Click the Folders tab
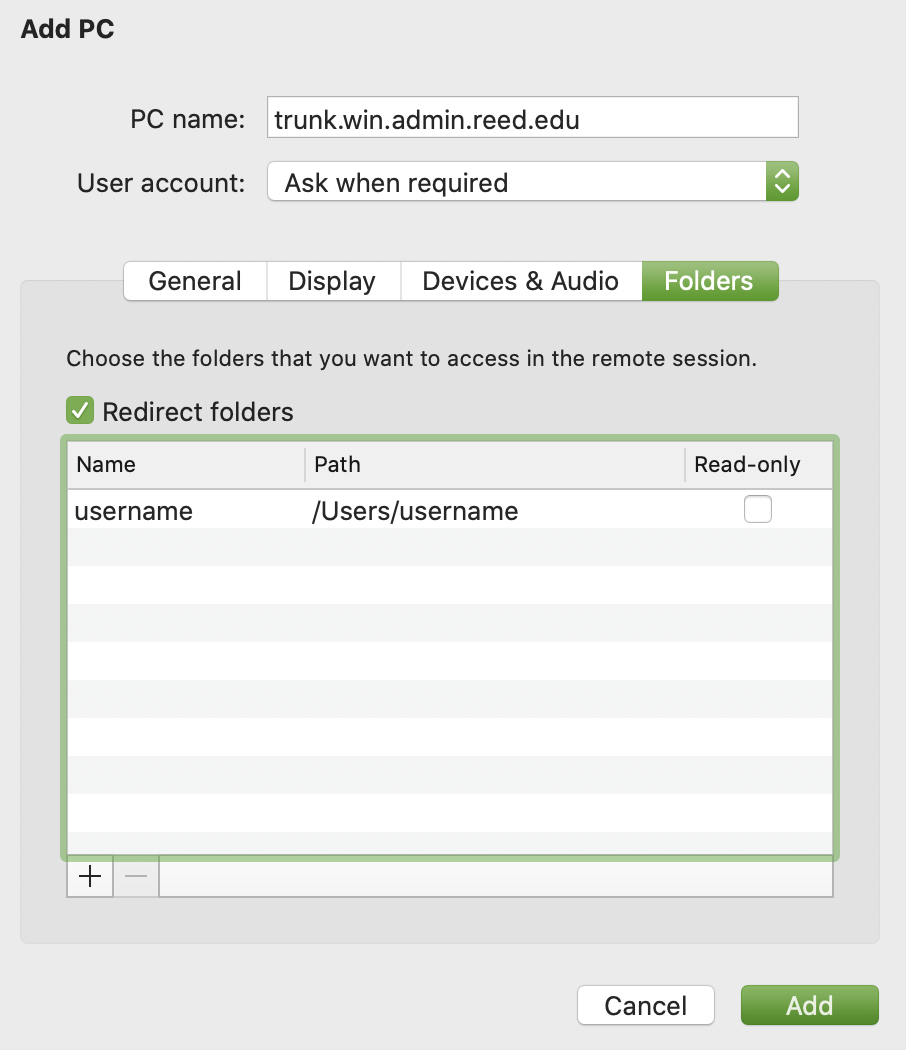 [708, 281]
